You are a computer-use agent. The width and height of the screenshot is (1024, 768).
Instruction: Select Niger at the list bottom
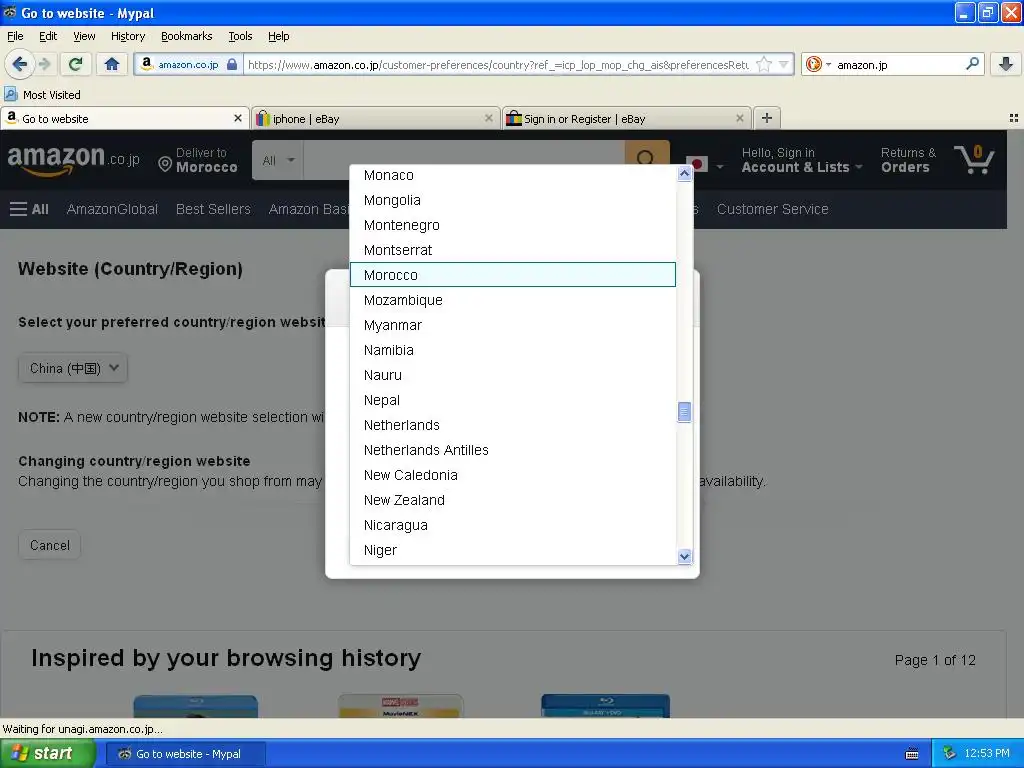coord(513,550)
